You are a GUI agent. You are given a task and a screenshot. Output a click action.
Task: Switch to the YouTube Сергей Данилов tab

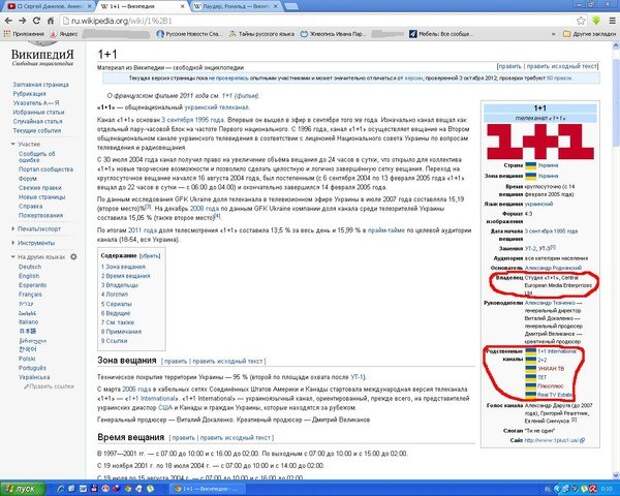pyautogui.click(x=47, y=6)
